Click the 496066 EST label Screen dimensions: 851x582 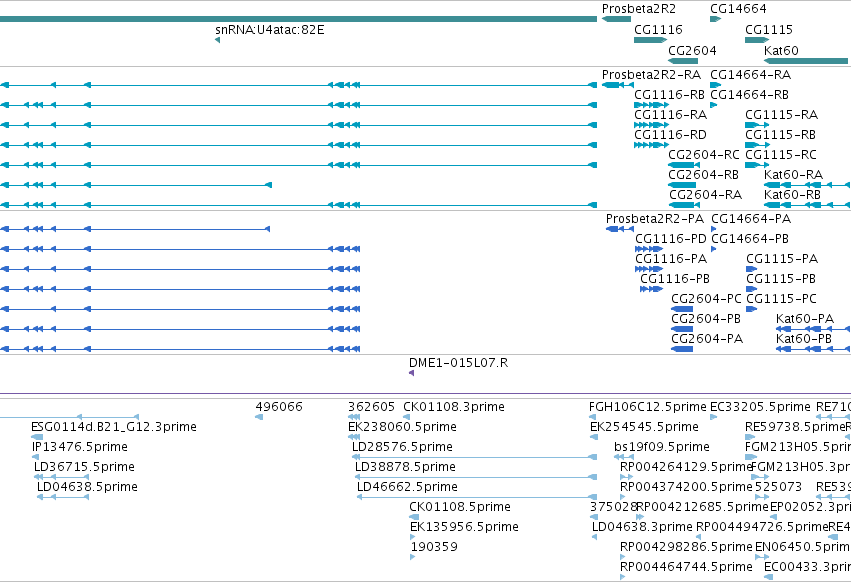(x=279, y=408)
